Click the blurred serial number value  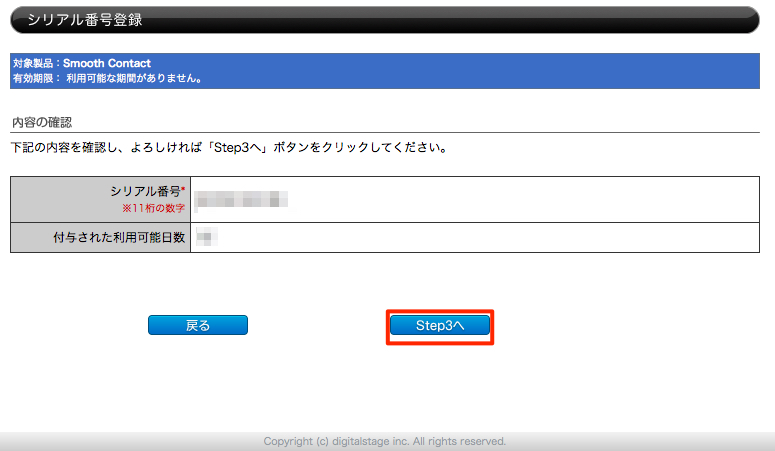242,200
